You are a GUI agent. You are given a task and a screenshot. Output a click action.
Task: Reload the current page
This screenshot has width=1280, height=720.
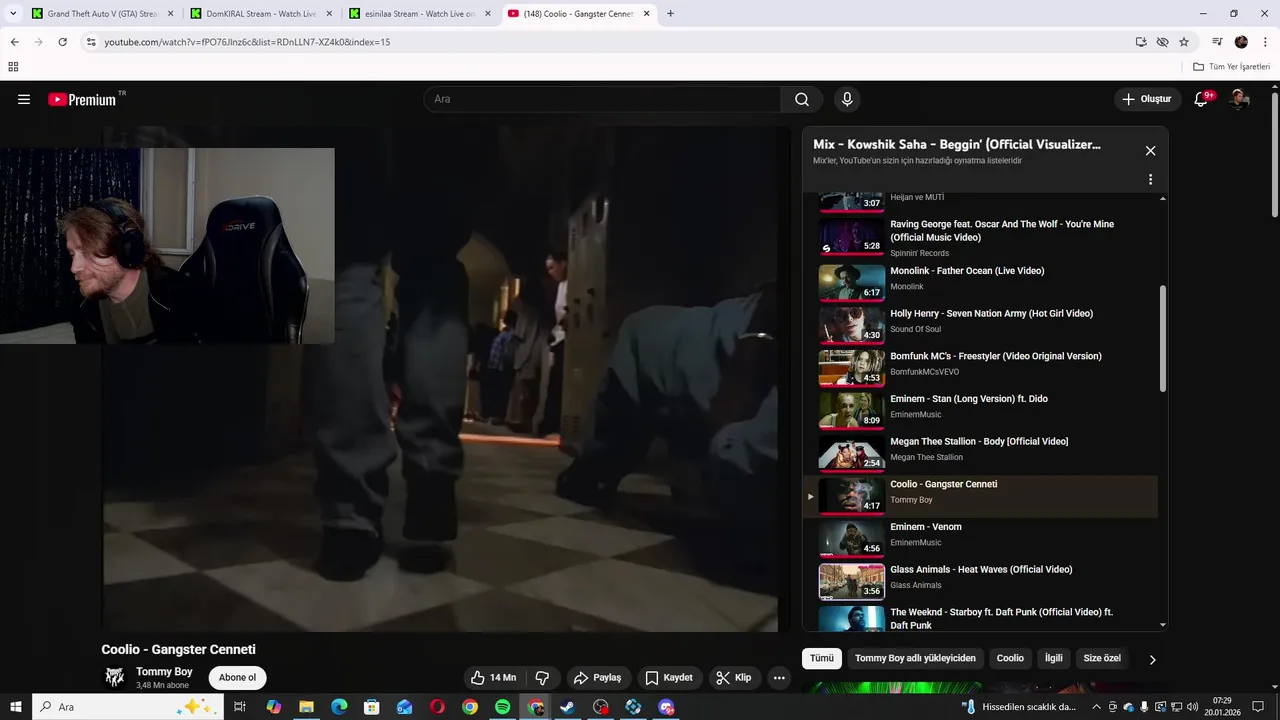pyautogui.click(x=62, y=42)
